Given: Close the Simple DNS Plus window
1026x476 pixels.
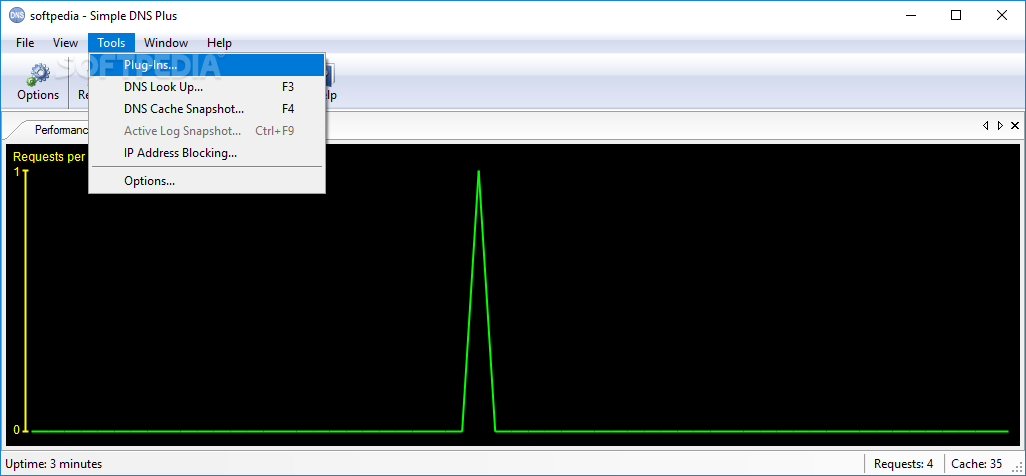Looking at the screenshot, I should pos(1002,16).
